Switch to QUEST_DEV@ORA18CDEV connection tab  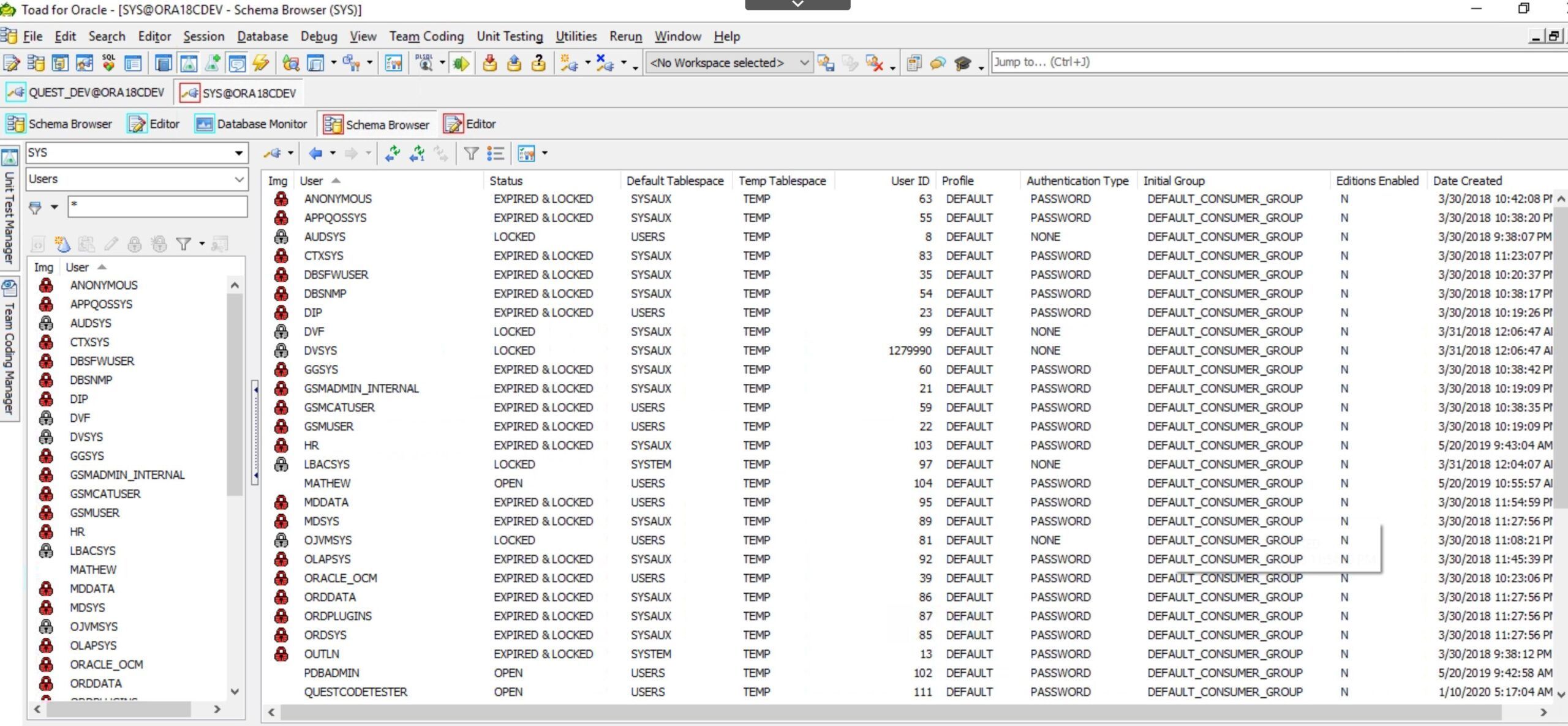(86, 92)
